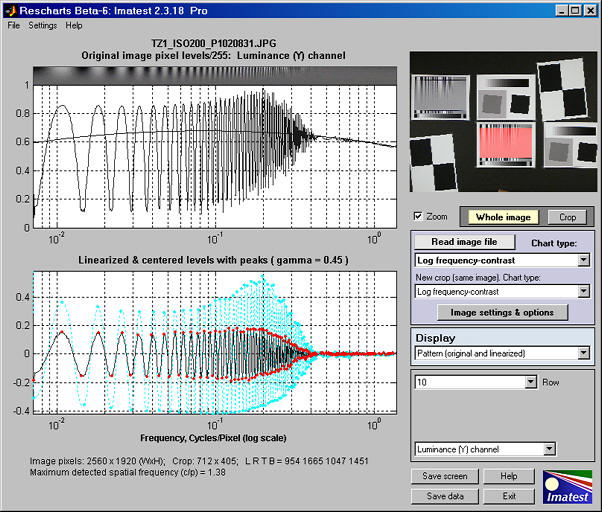Click the gradient pattern strip above upper plot
Screen dimensions: 602x512
(x=215, y=76)
